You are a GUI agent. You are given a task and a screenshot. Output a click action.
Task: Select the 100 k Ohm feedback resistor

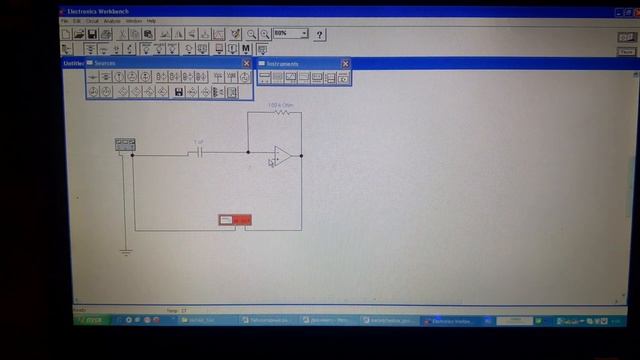pyautogui.click(x=282, y=112)
